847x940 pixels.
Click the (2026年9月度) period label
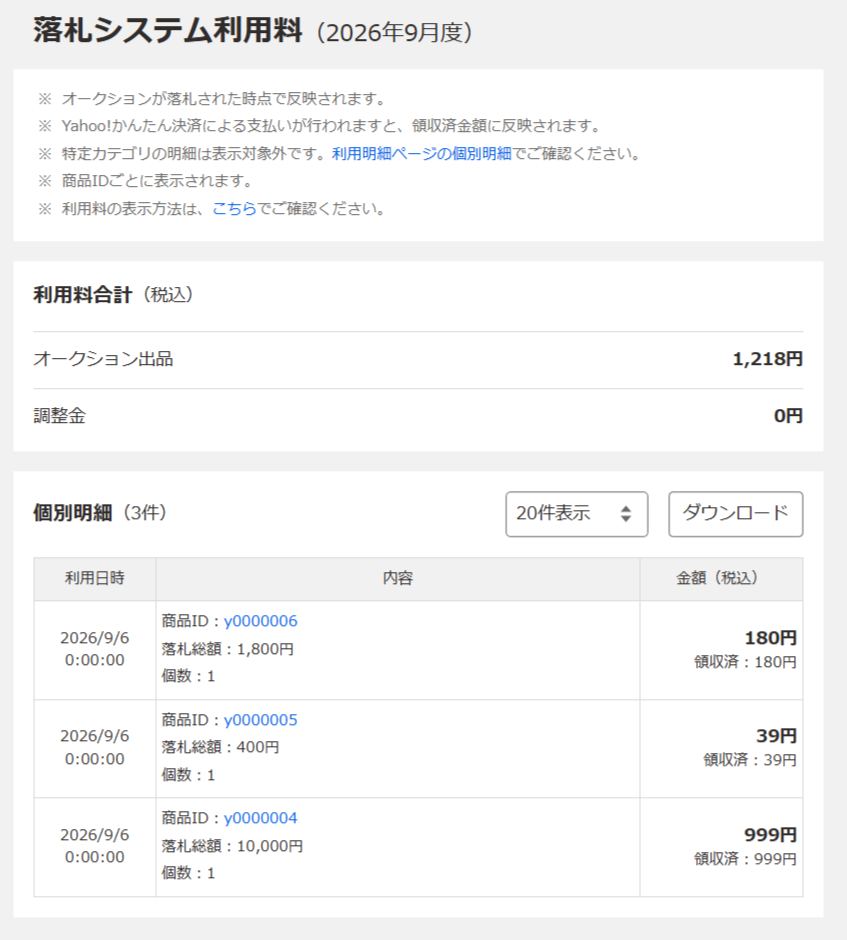394,33
